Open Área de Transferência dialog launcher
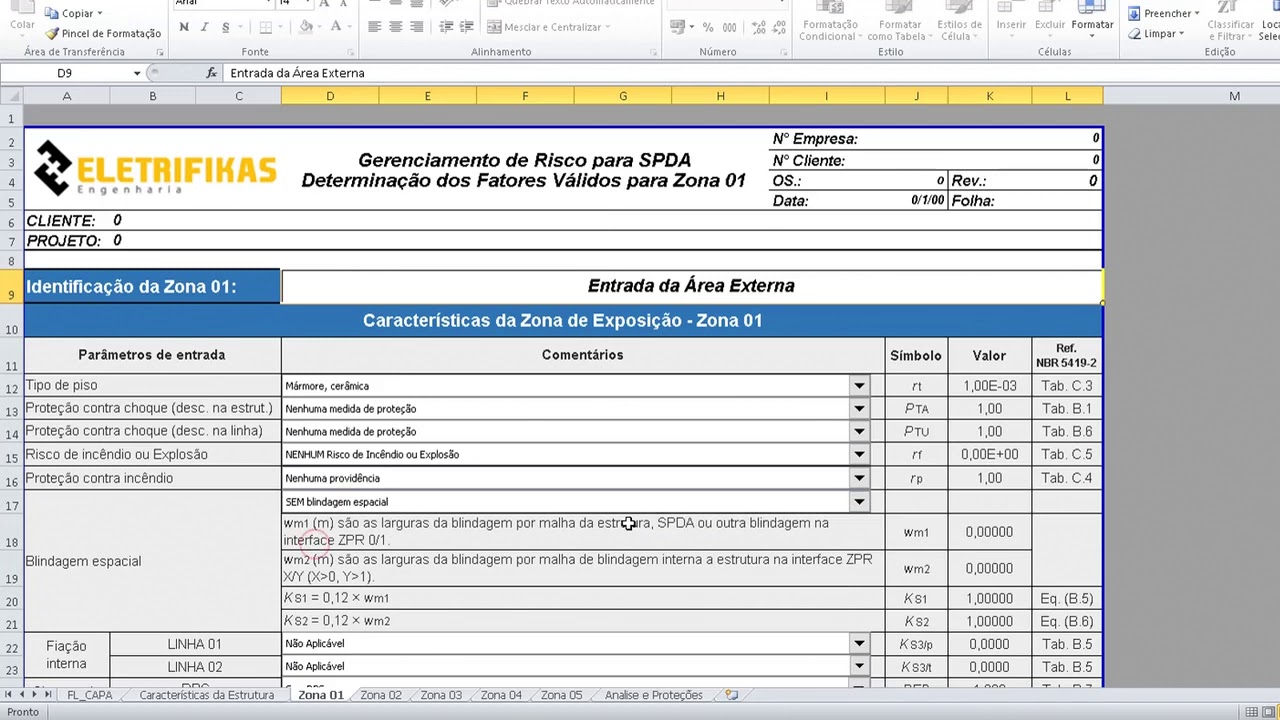 (x=160, y=52)
